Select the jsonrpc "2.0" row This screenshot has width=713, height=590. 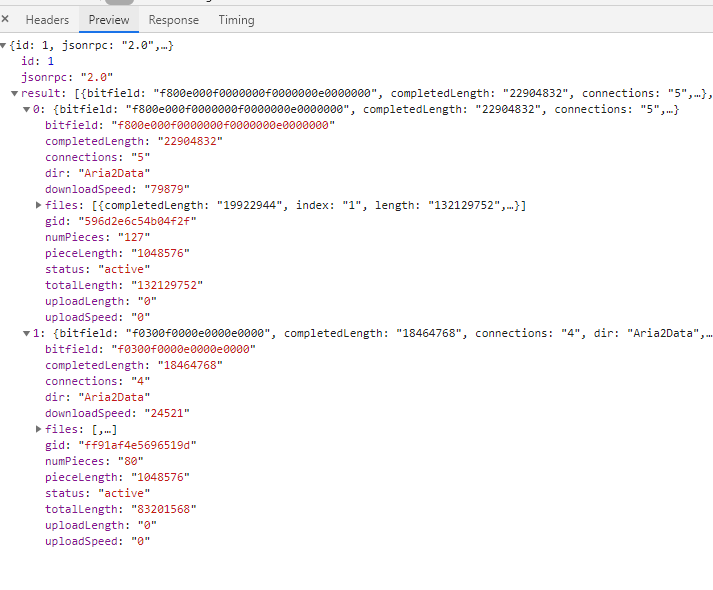click(67, 77)
